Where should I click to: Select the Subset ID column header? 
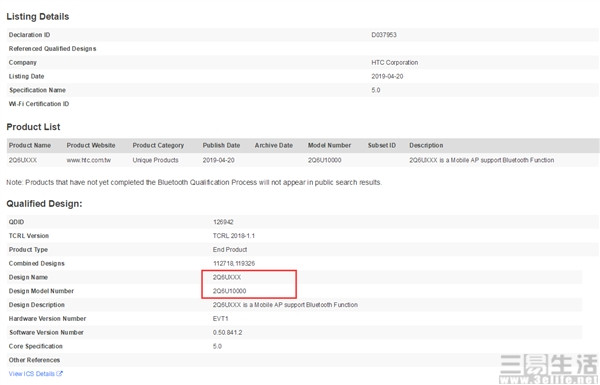(x=382, y=145)
